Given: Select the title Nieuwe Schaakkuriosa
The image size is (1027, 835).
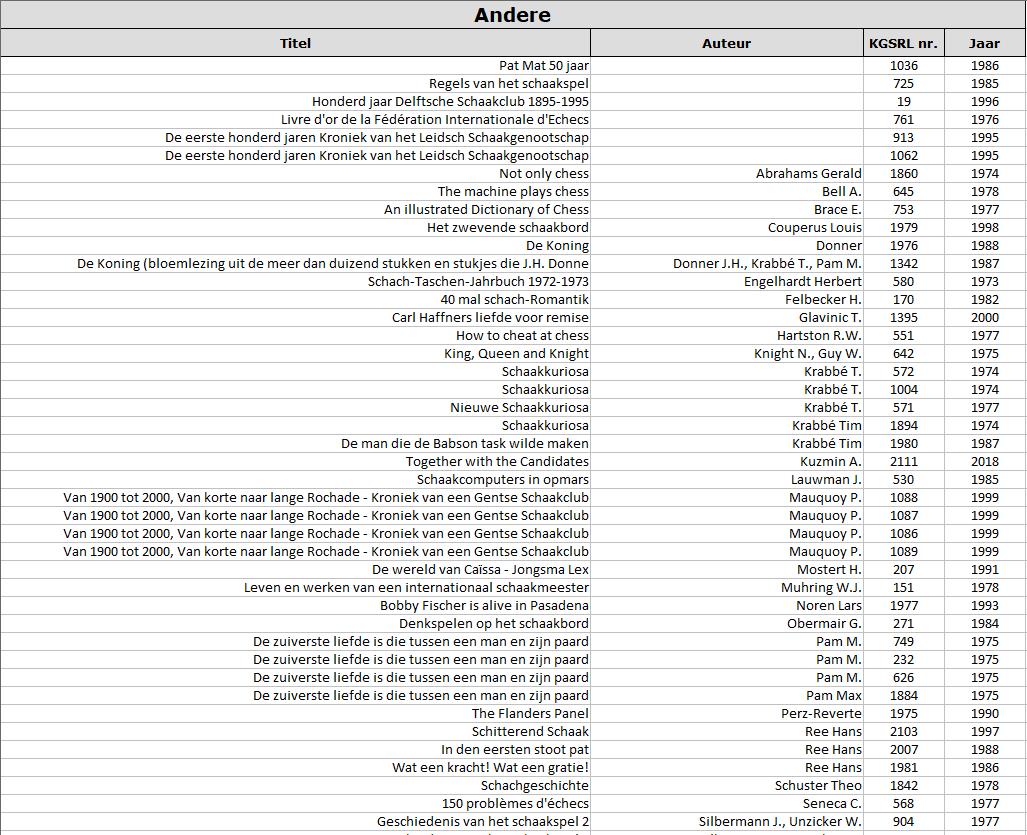Looking at the screenshot, I should point(519,408).
